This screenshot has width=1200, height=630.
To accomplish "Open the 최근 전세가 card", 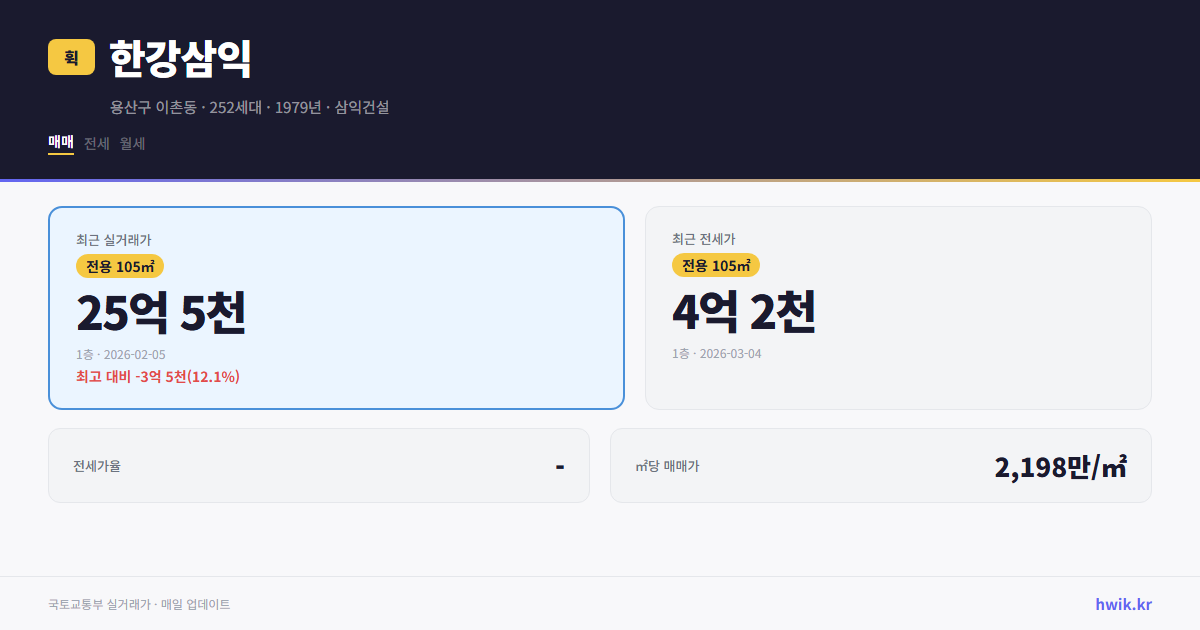I will coord(898,307).
